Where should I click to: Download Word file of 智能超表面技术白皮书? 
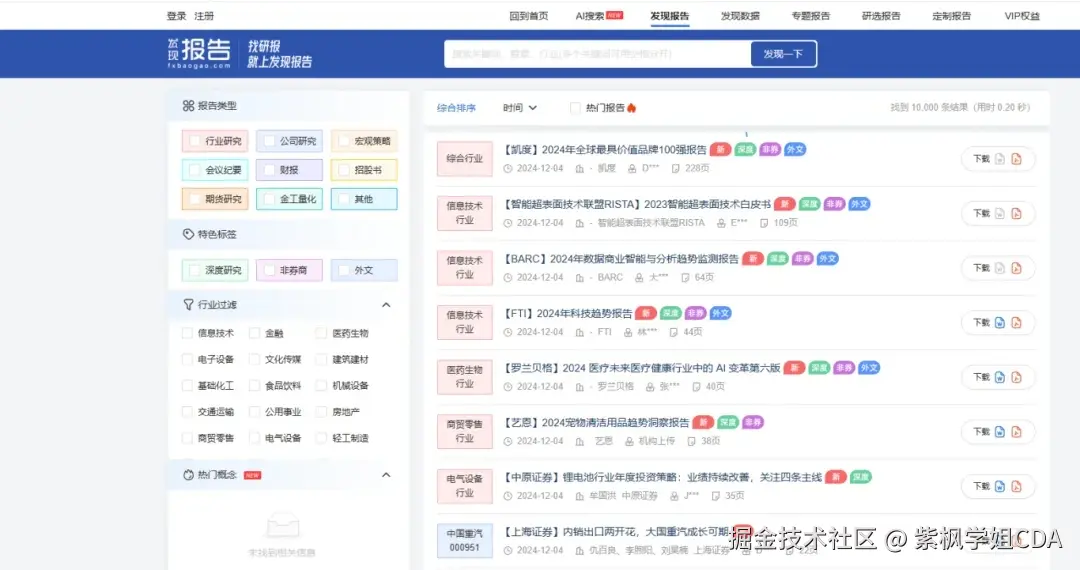point(999,213)
